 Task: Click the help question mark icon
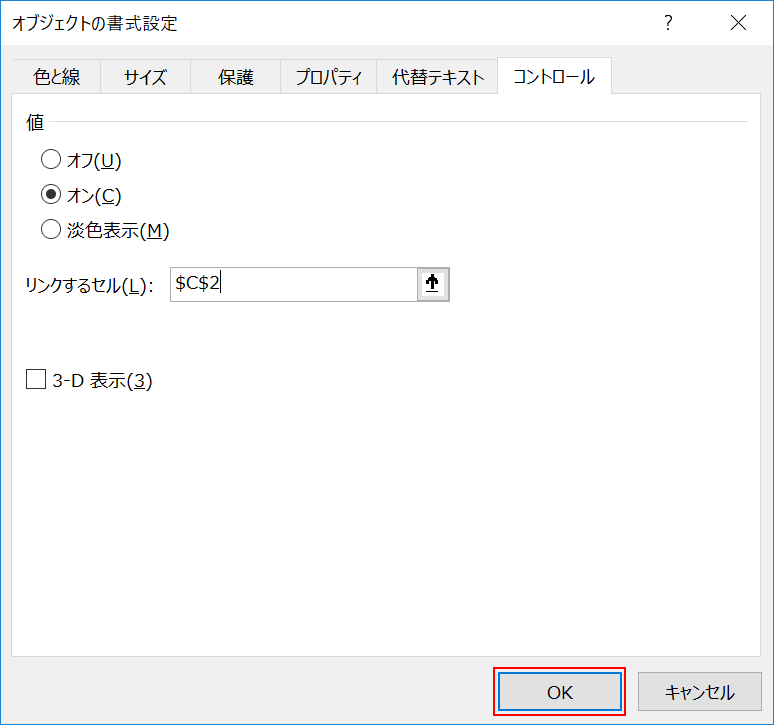coord(668,23)
